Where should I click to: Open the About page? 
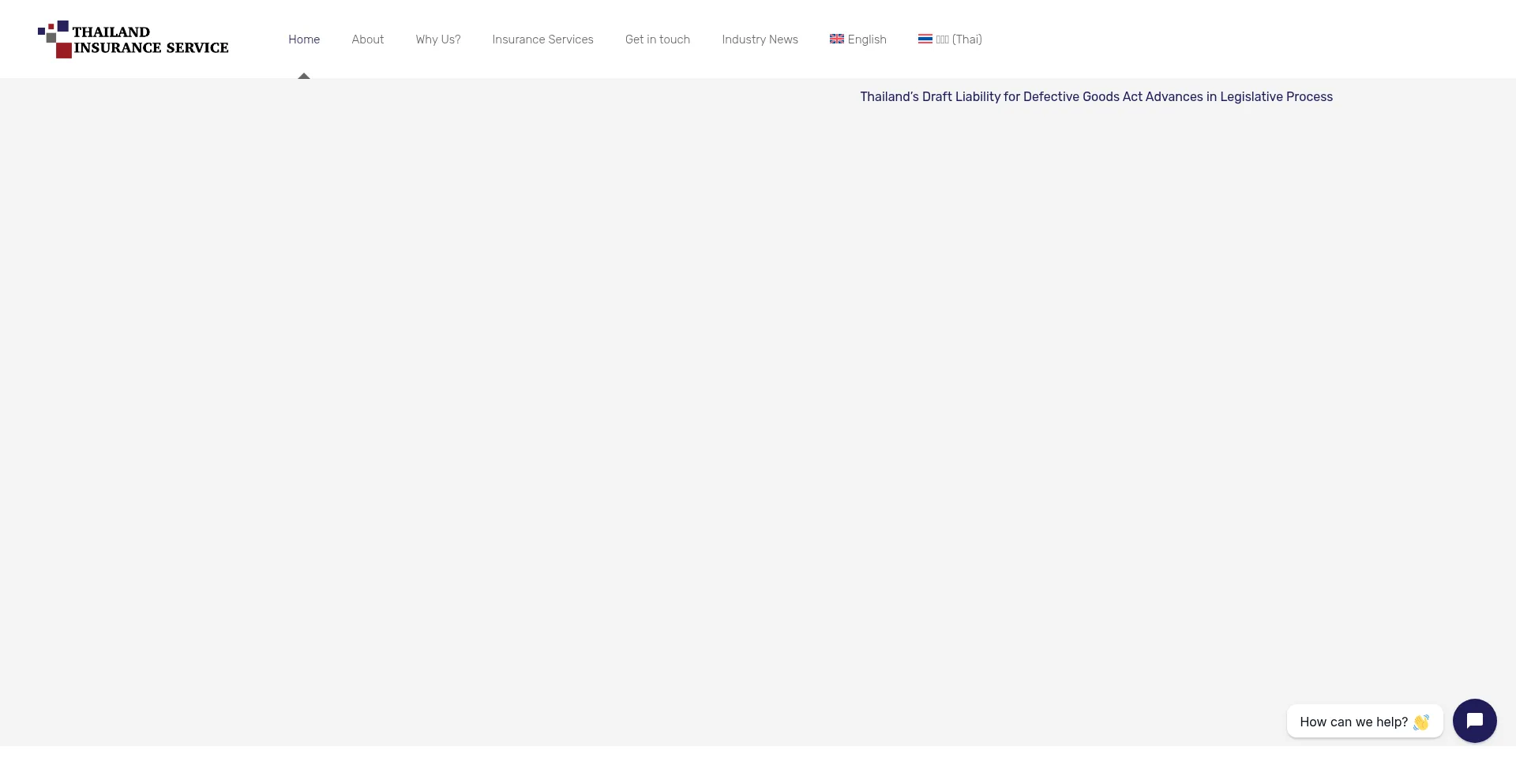(368, 39)
